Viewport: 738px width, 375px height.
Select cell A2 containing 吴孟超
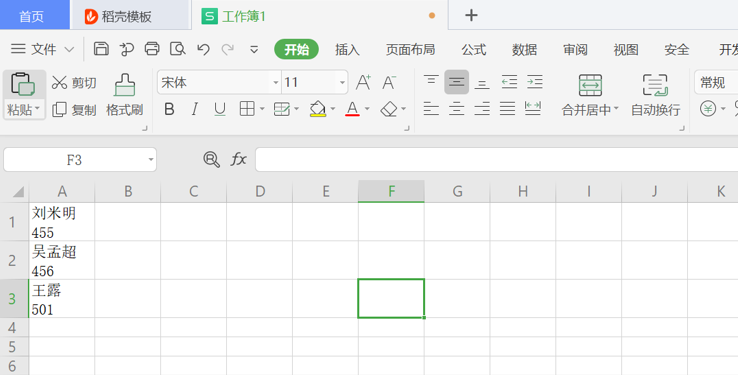tap(62, 260)
